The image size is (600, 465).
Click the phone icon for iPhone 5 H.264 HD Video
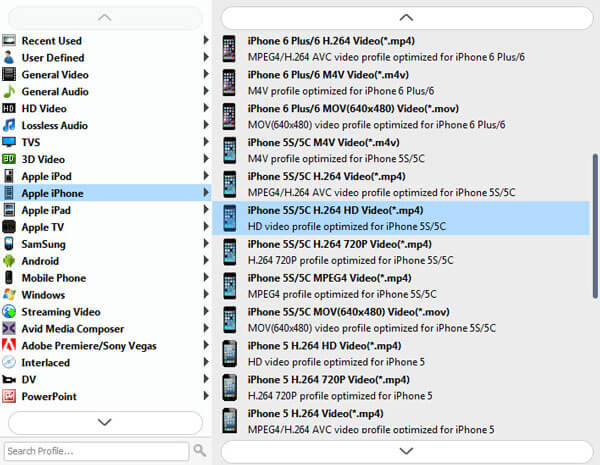(x=230, y=353)
